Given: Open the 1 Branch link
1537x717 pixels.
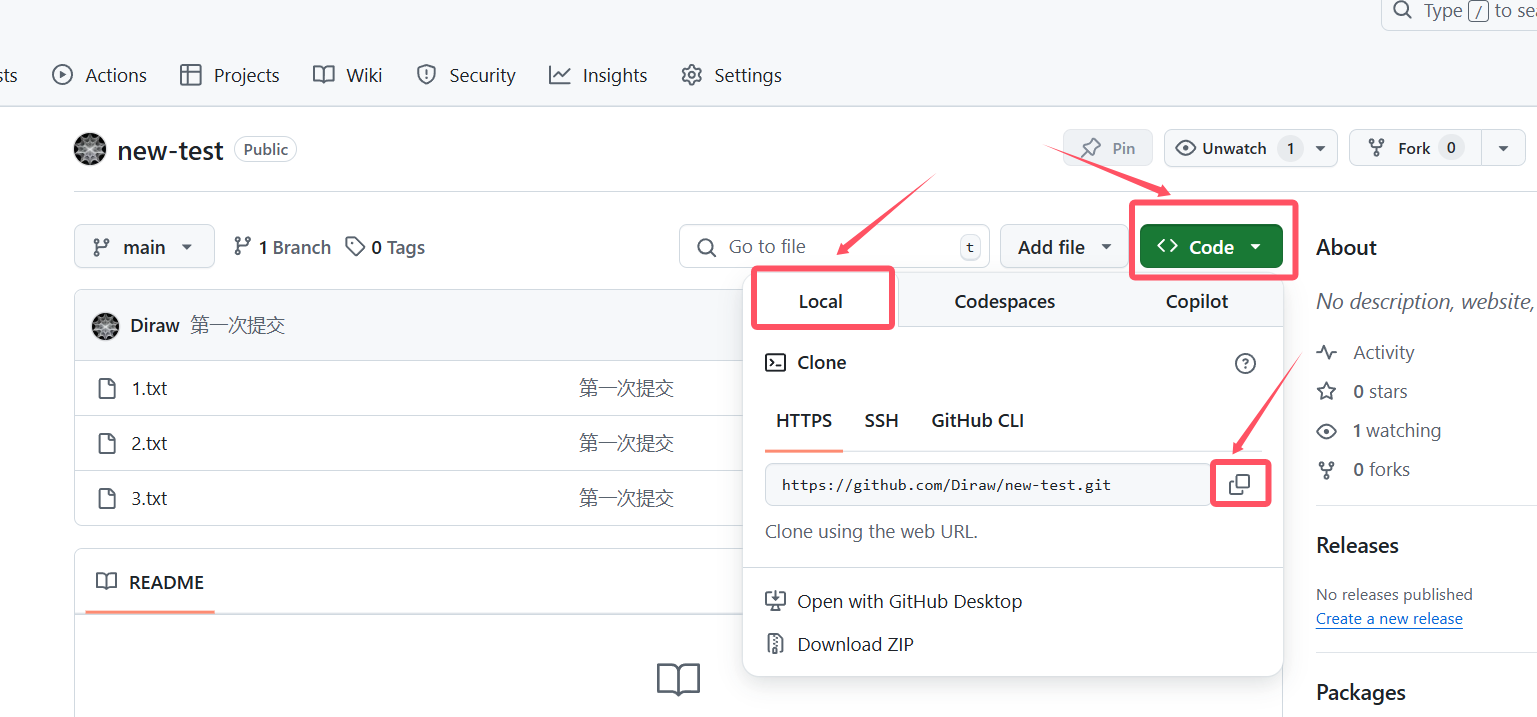Looking at the screenshot, I should click(282, 247).
